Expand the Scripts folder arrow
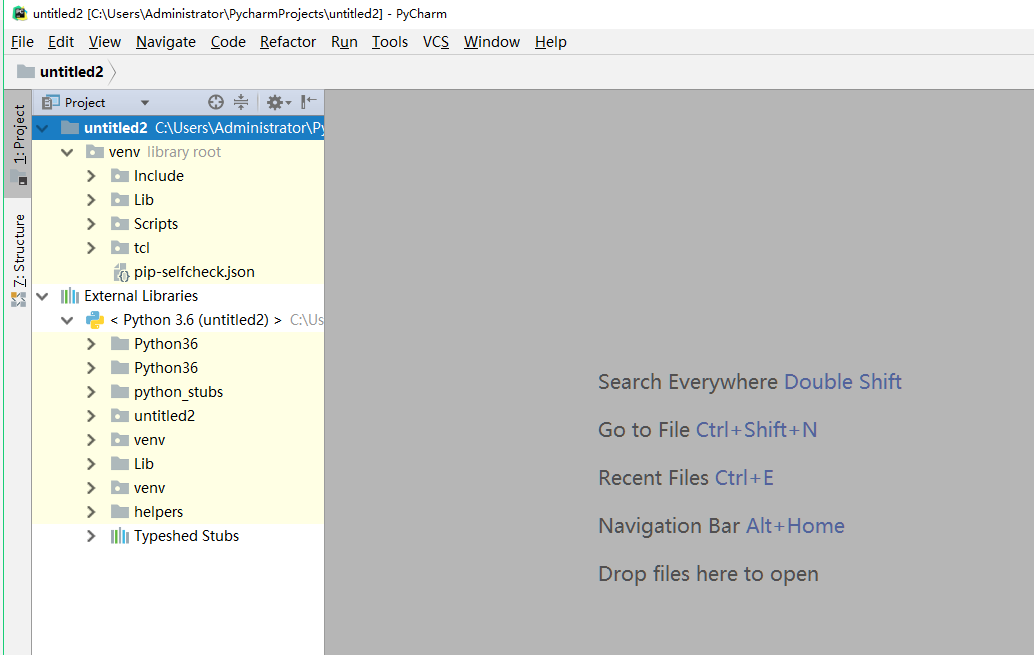Screen dimensions: 1034x655 coord(92,224)
